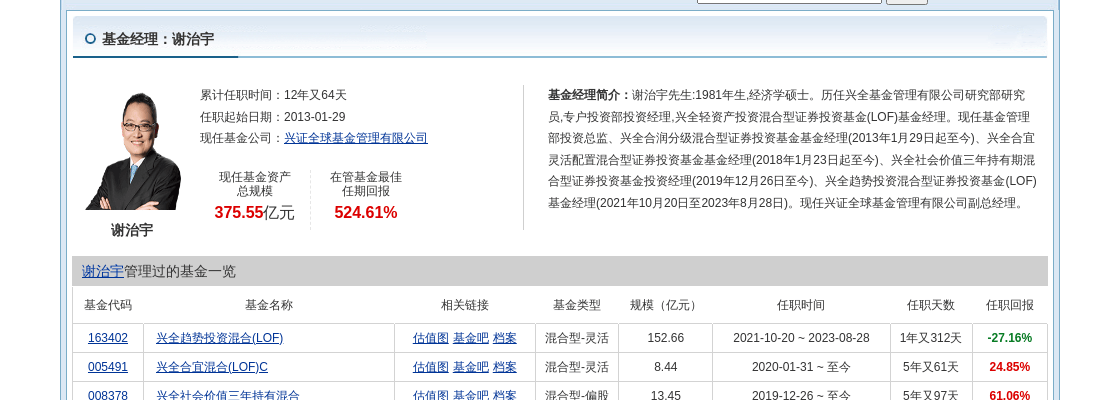Image resolution: width=1120 pixels, height=400 pixels.
Task: Click the 任职时间 column header
Action: pos(801,305)
